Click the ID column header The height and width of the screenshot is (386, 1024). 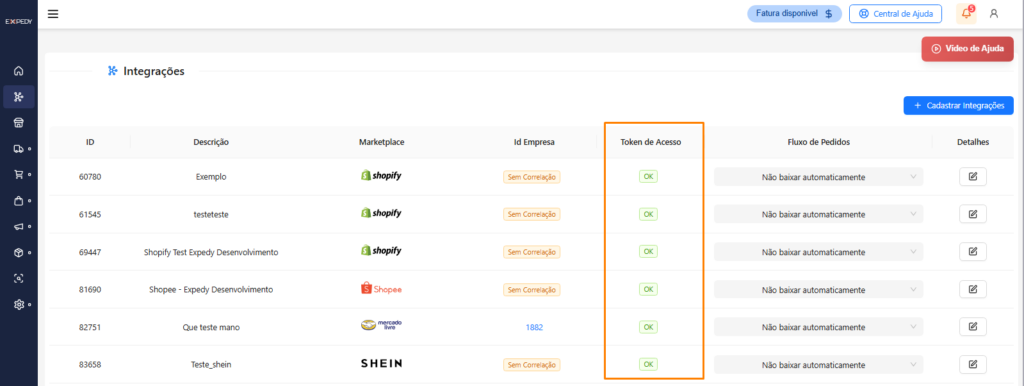90,142
